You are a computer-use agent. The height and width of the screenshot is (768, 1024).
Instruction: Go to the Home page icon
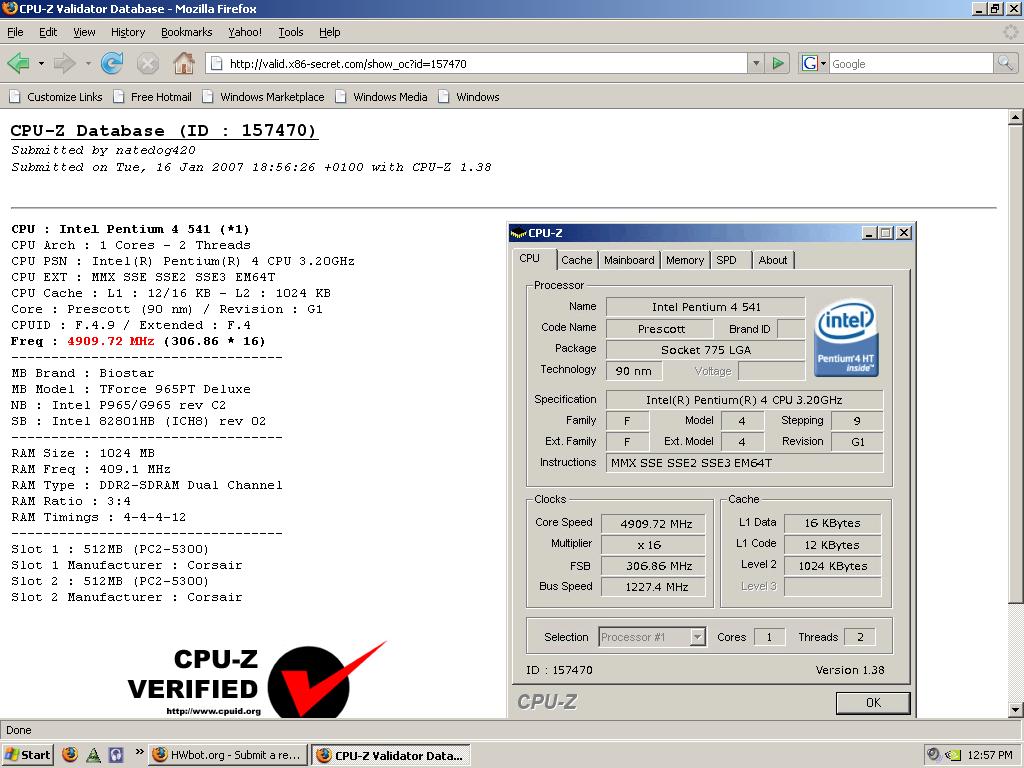pos(184,63)
